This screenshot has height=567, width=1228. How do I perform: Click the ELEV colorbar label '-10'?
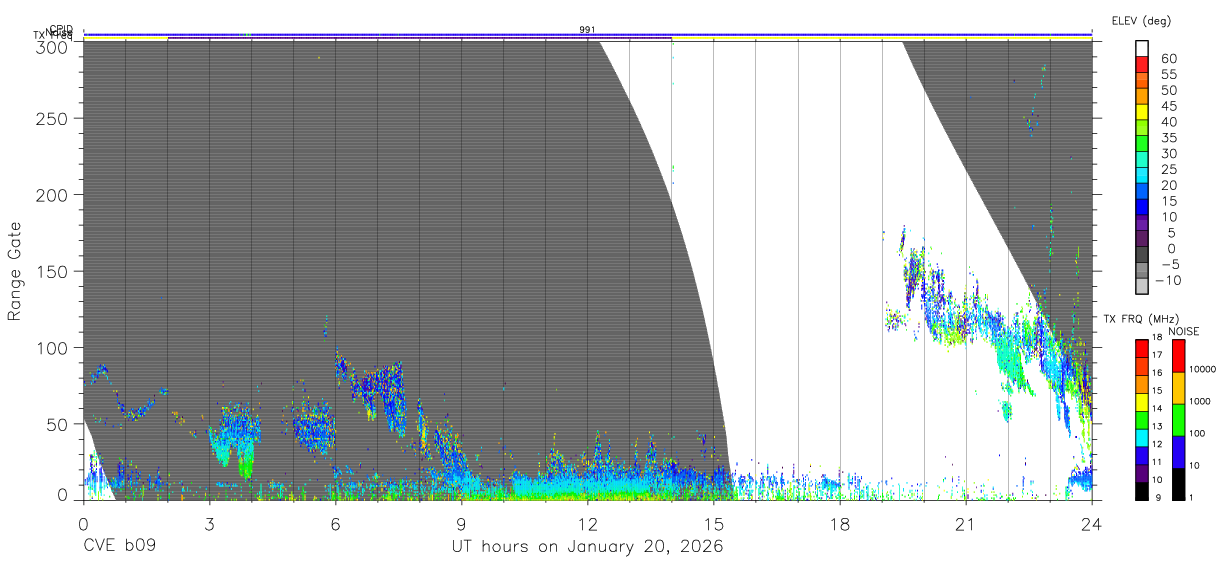pyautogui.click(x=1167, y=280)
